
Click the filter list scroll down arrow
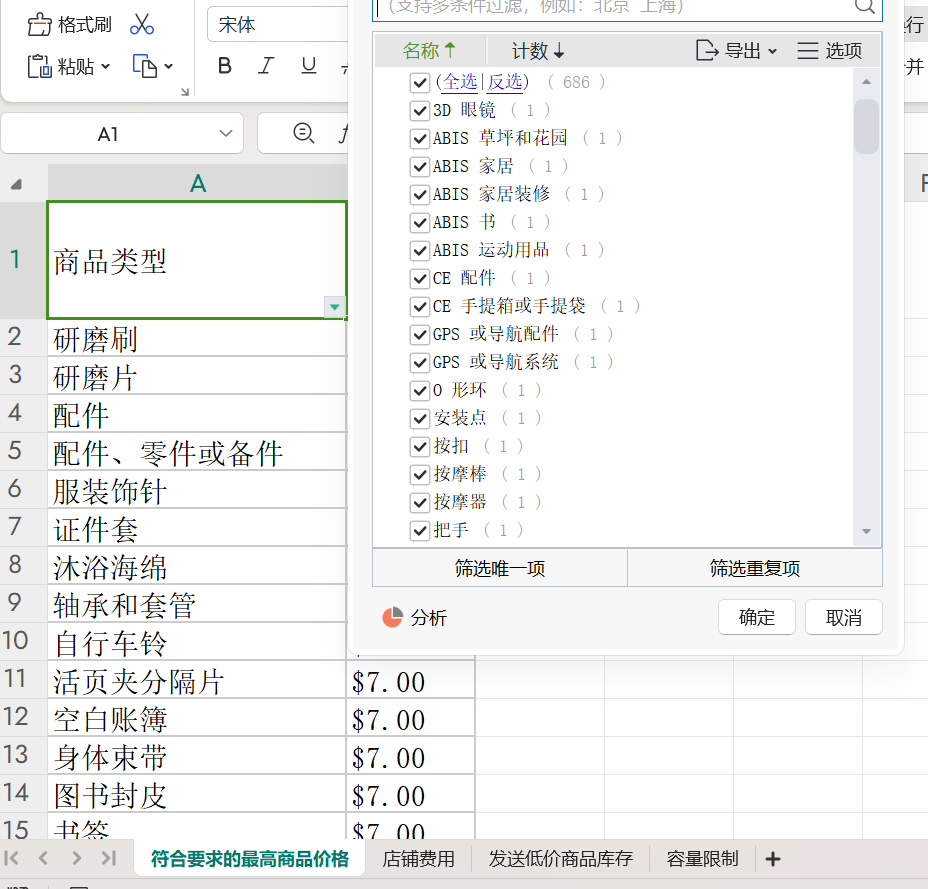tap(866, 531)
